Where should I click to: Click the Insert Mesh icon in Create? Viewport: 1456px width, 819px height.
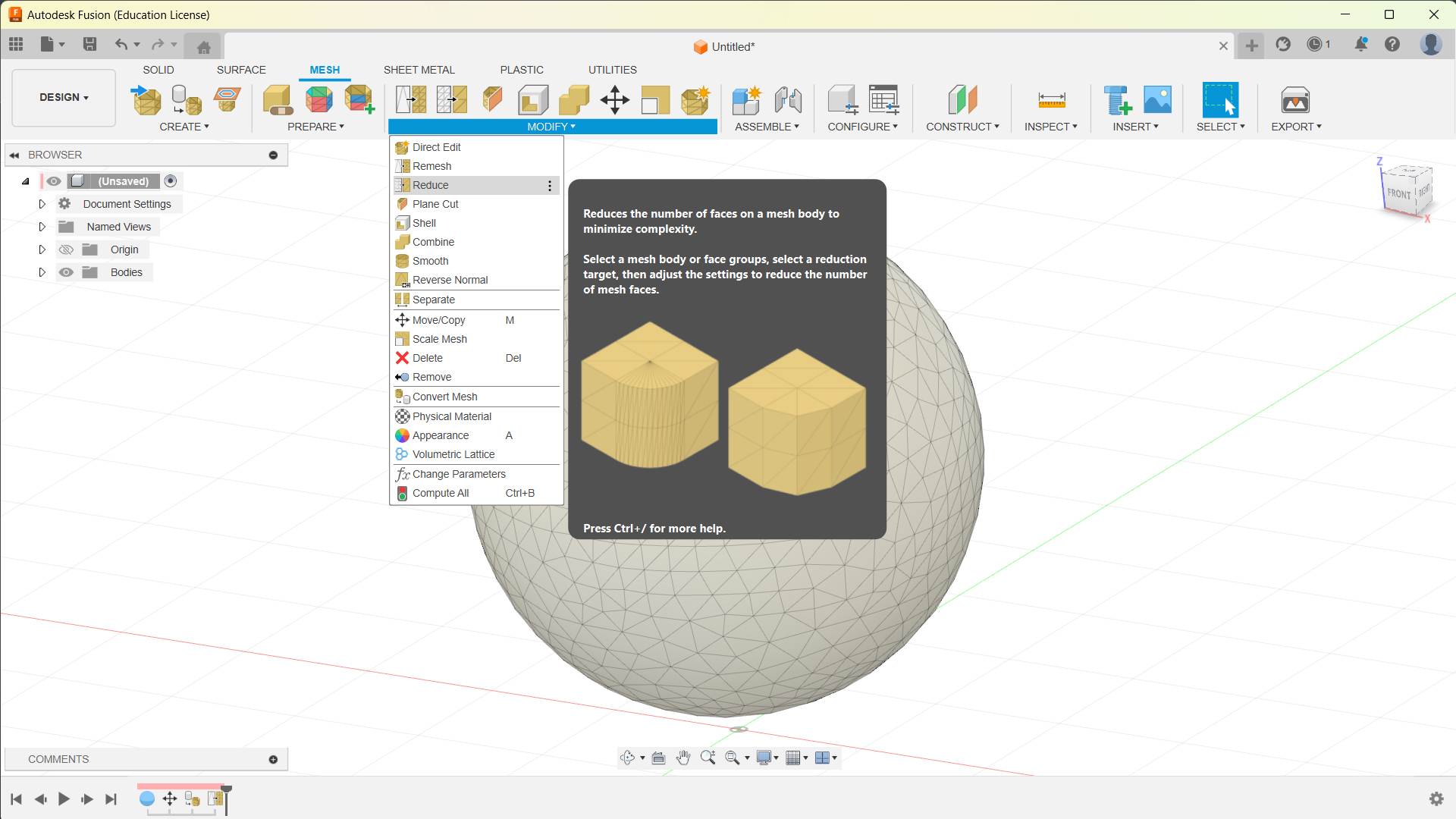[x=146, y=99]
